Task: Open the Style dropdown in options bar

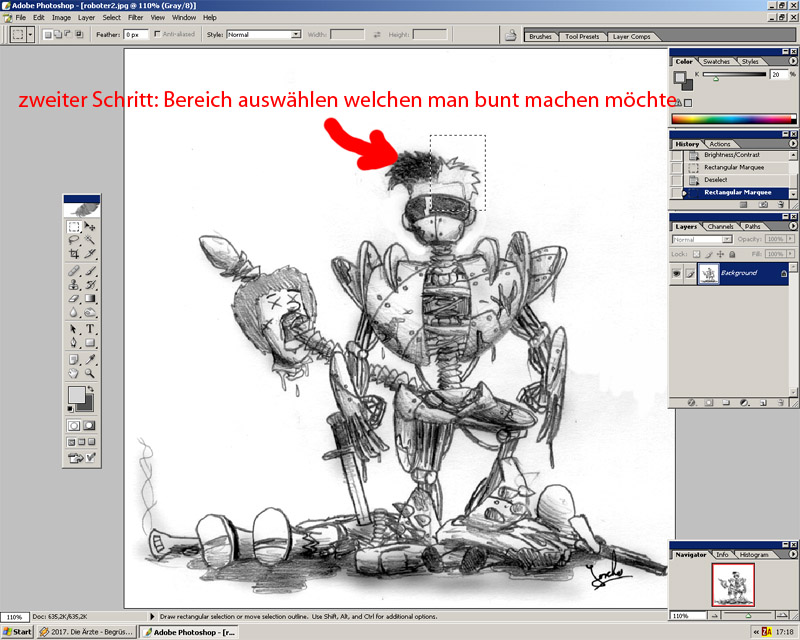Action: (263, 34)
